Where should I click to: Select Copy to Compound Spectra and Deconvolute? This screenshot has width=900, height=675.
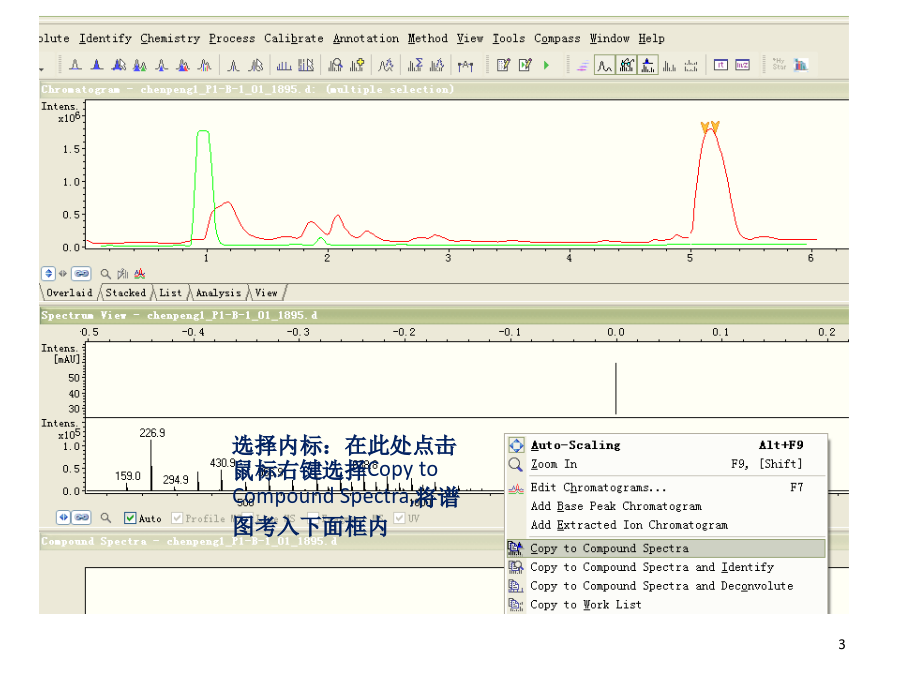pyautogui.click(x=666, y=586)
